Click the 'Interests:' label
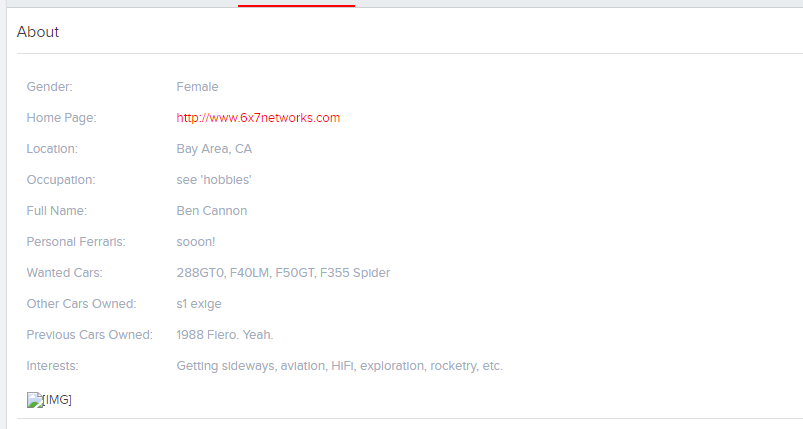 pyautogui.click(x=52, y=366)
